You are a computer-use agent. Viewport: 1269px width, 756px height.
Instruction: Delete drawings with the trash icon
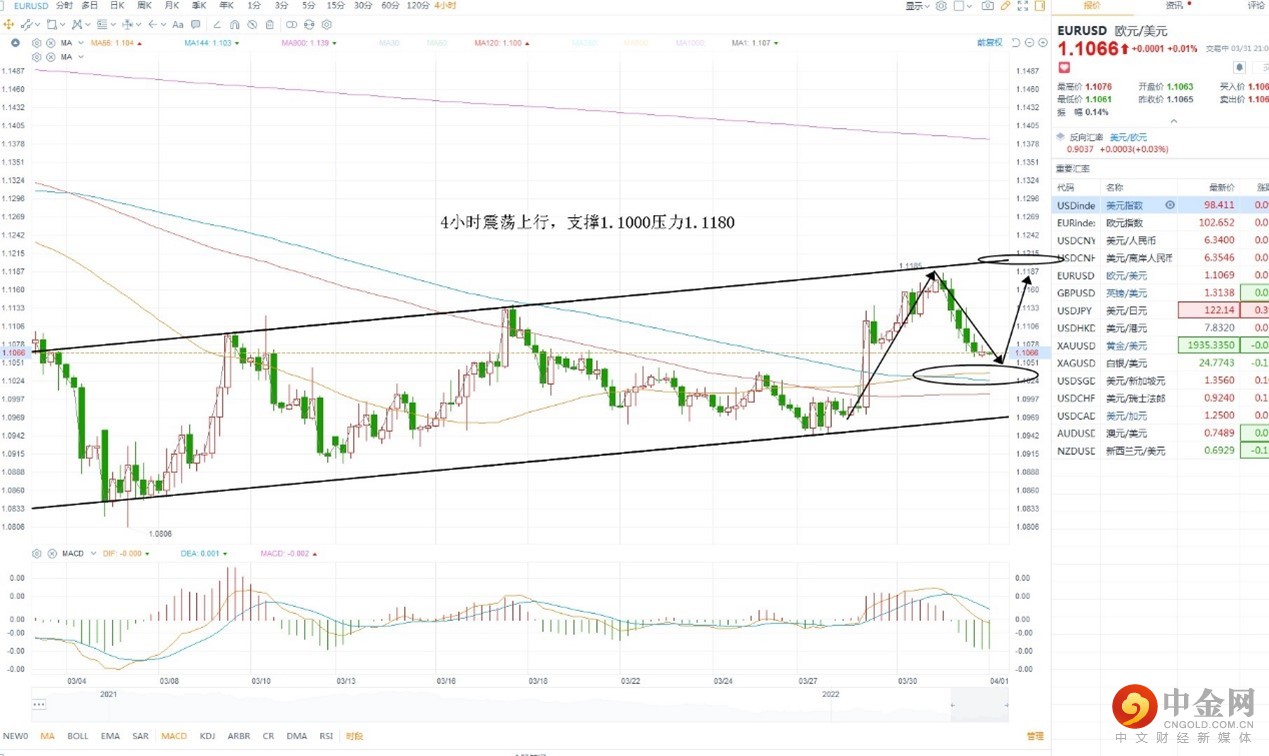coord(269,24)
